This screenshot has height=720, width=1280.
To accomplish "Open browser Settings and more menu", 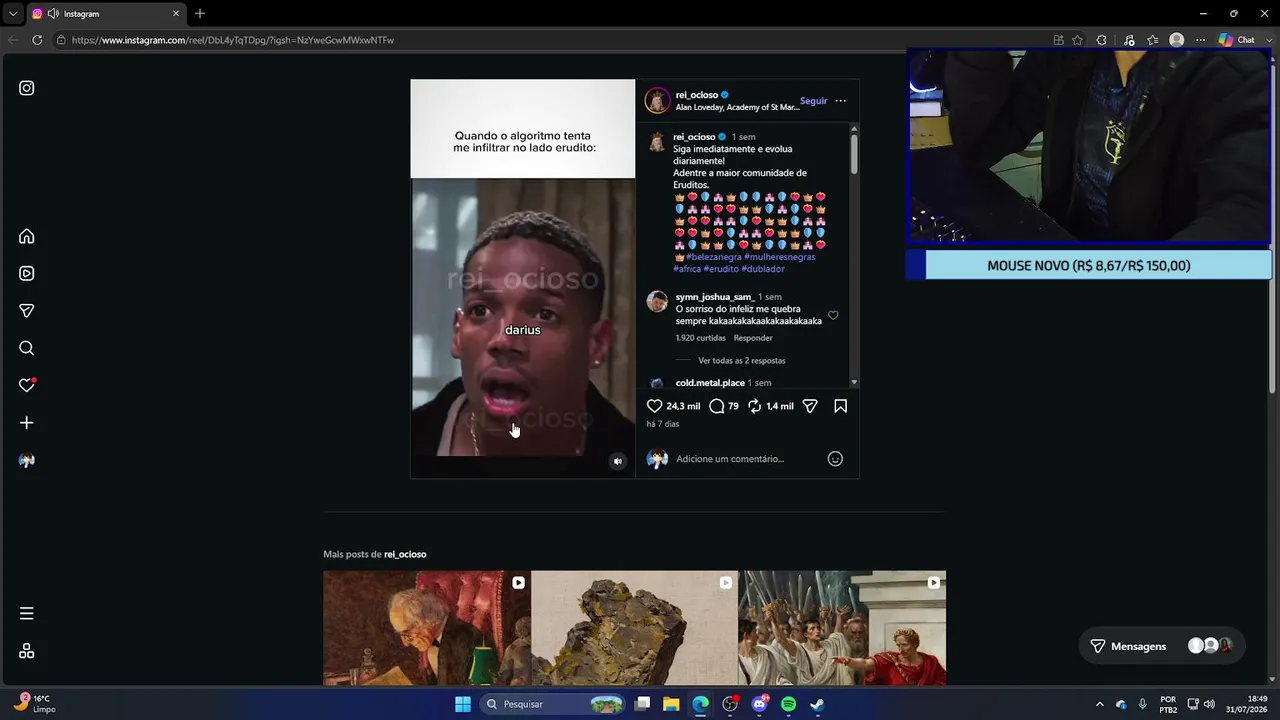I will click(1200, 40).
